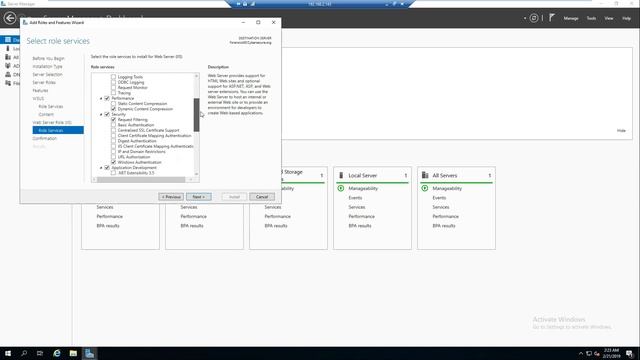The image size is (640, 360).
Task: Open the Help menu
Action: point(626,18)
